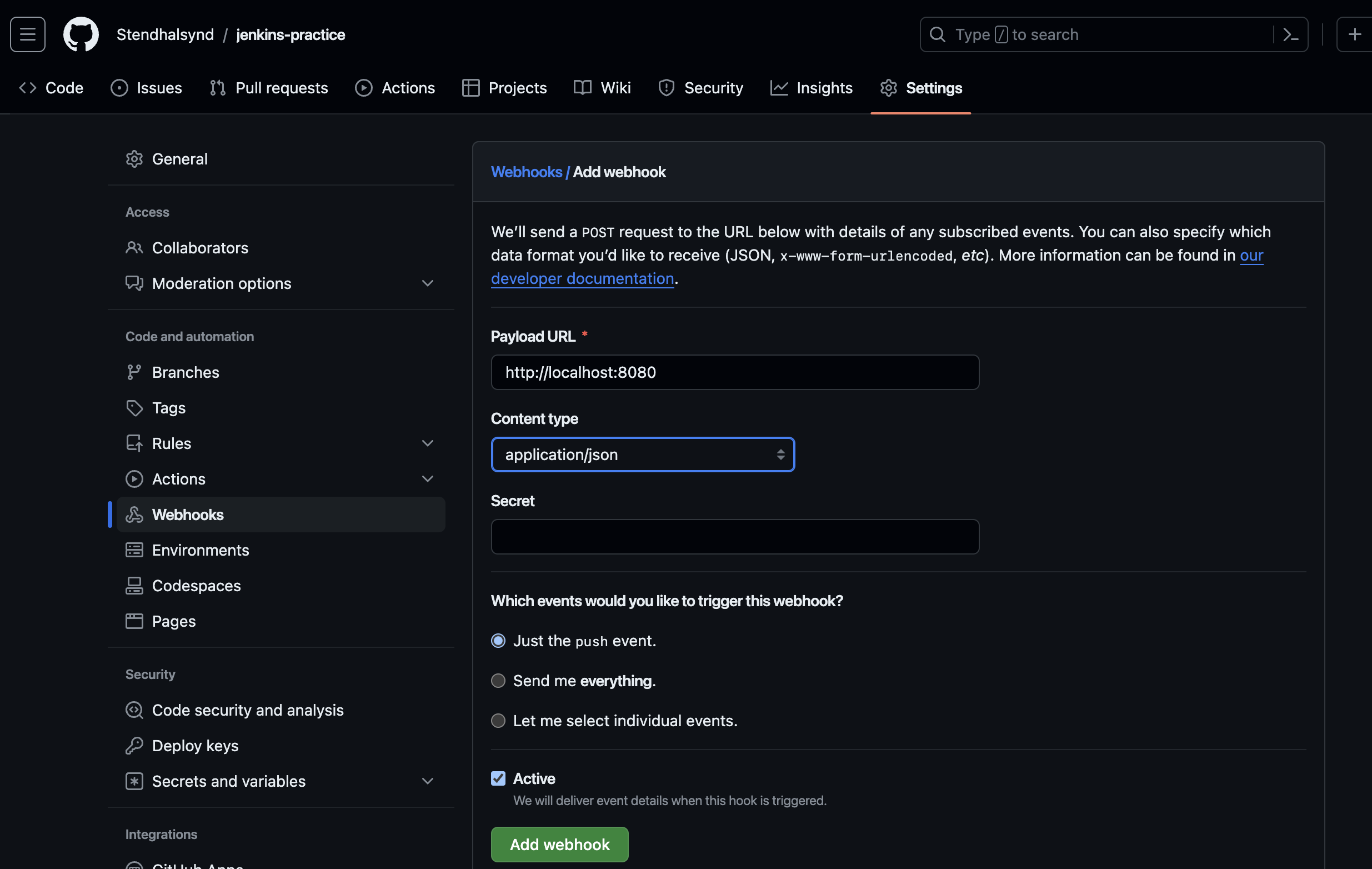Click the Actions tab play icon

363,88
